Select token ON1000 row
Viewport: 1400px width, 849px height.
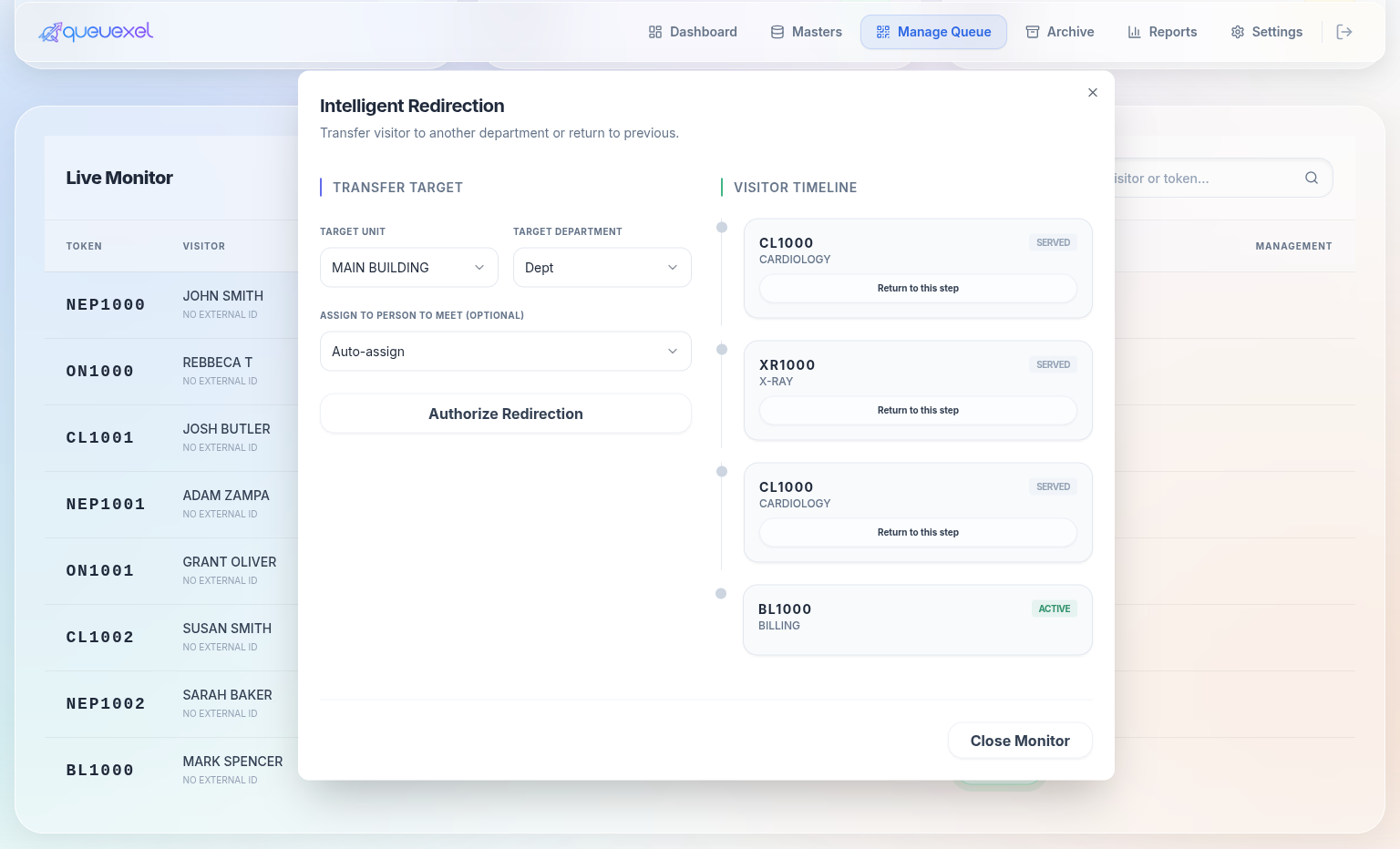click(x=100, y=372)
